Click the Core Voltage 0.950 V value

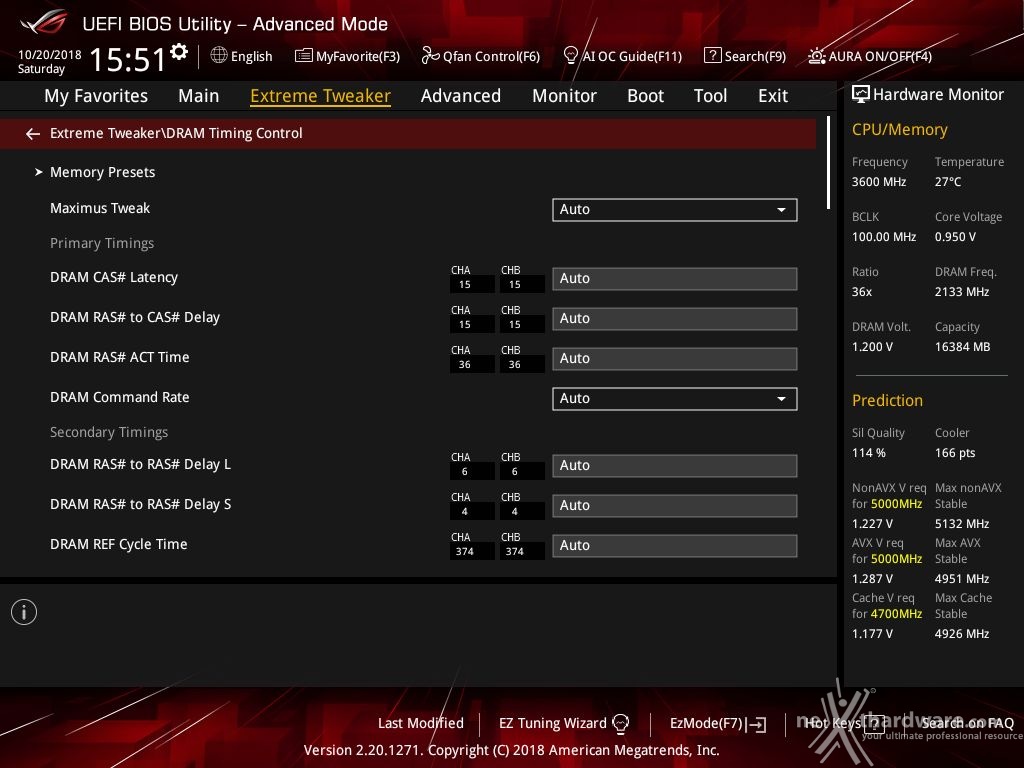tap(955, 237)
